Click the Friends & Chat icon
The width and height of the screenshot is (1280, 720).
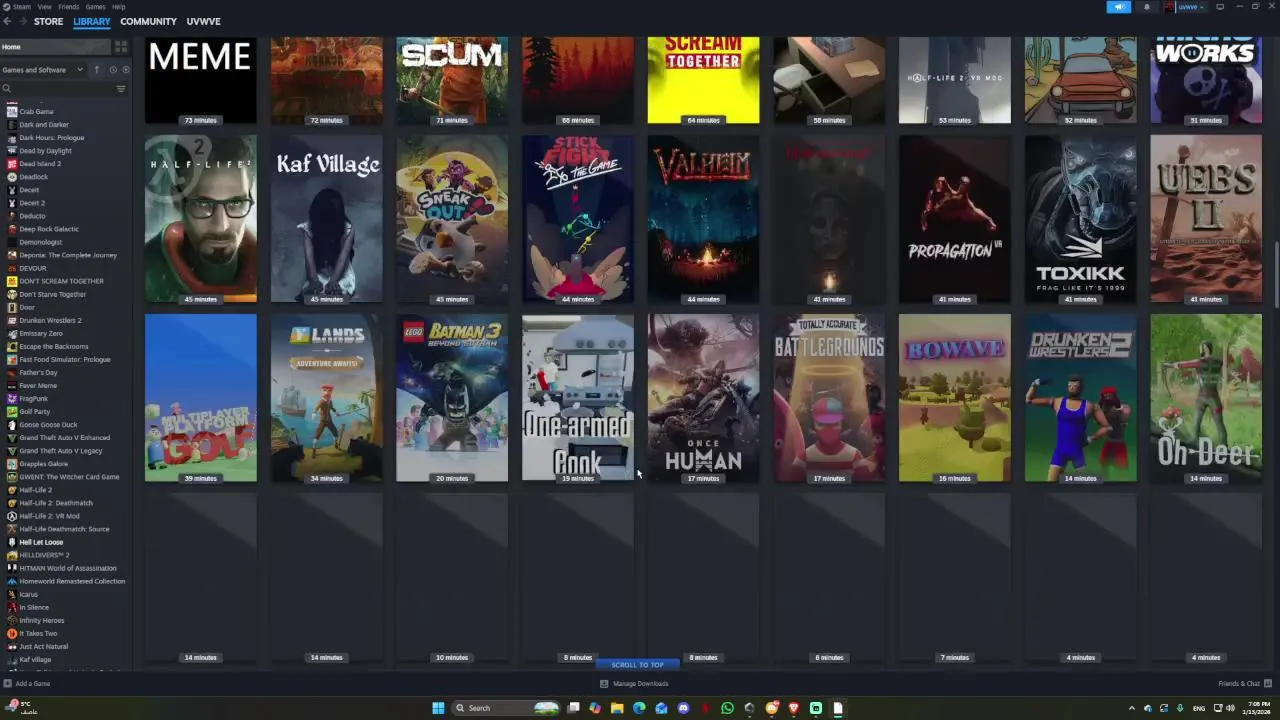[1268, 684]
